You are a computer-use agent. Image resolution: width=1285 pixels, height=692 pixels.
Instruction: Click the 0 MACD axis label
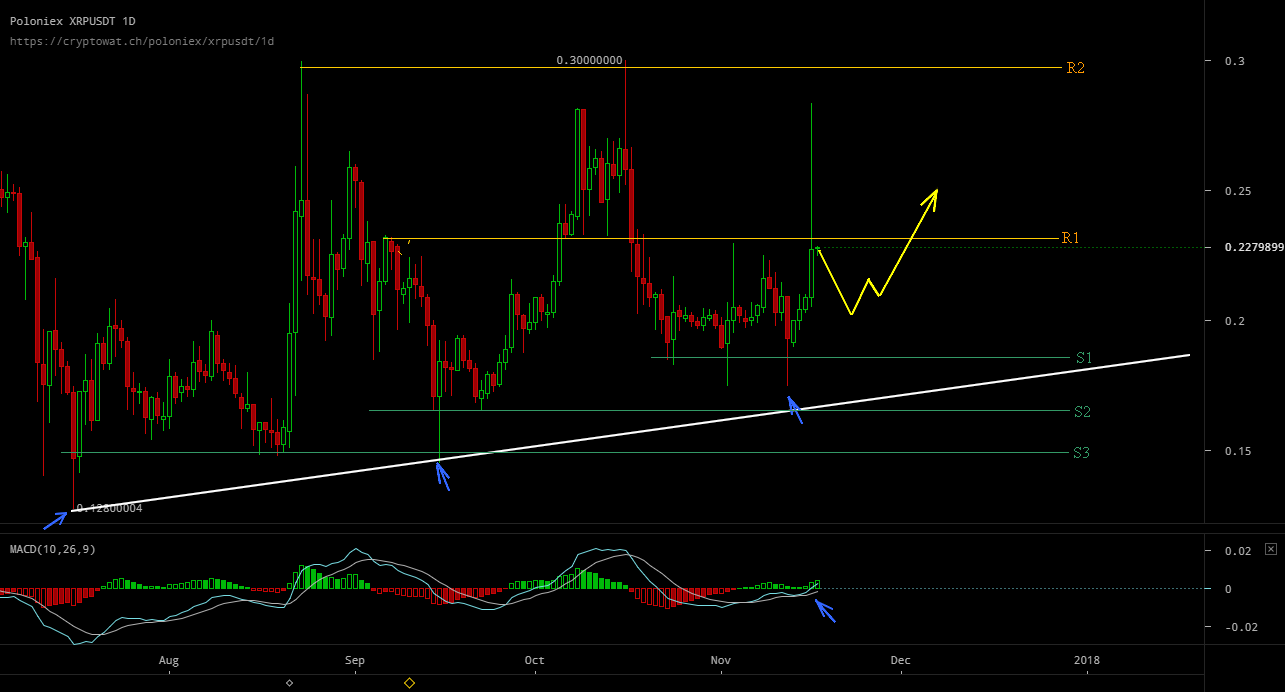[1228, 589]
